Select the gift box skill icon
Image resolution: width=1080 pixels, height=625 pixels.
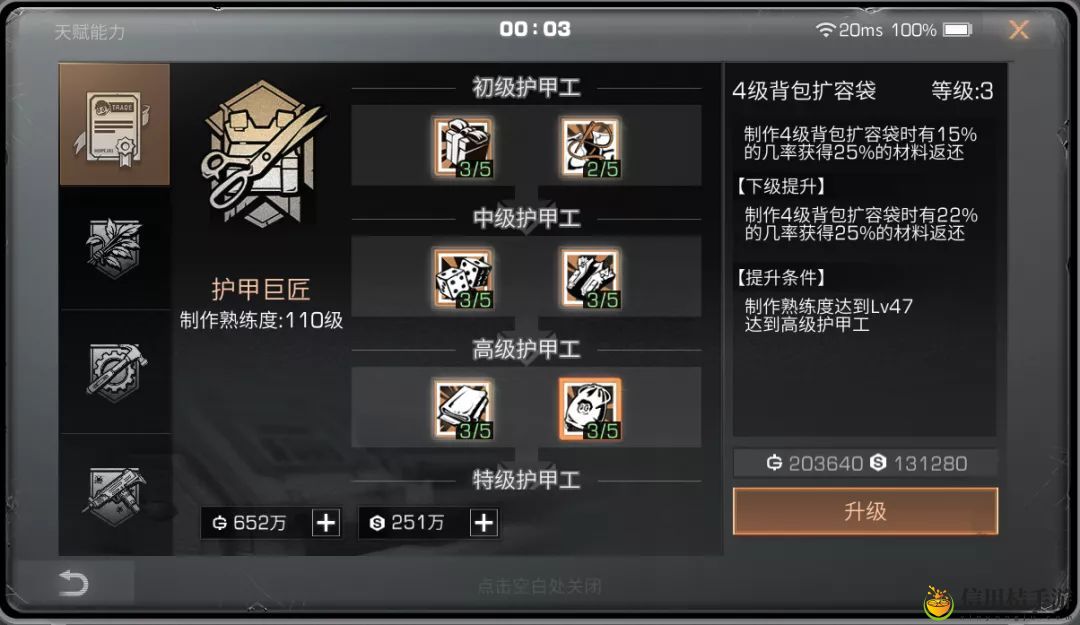pos(463,147)
